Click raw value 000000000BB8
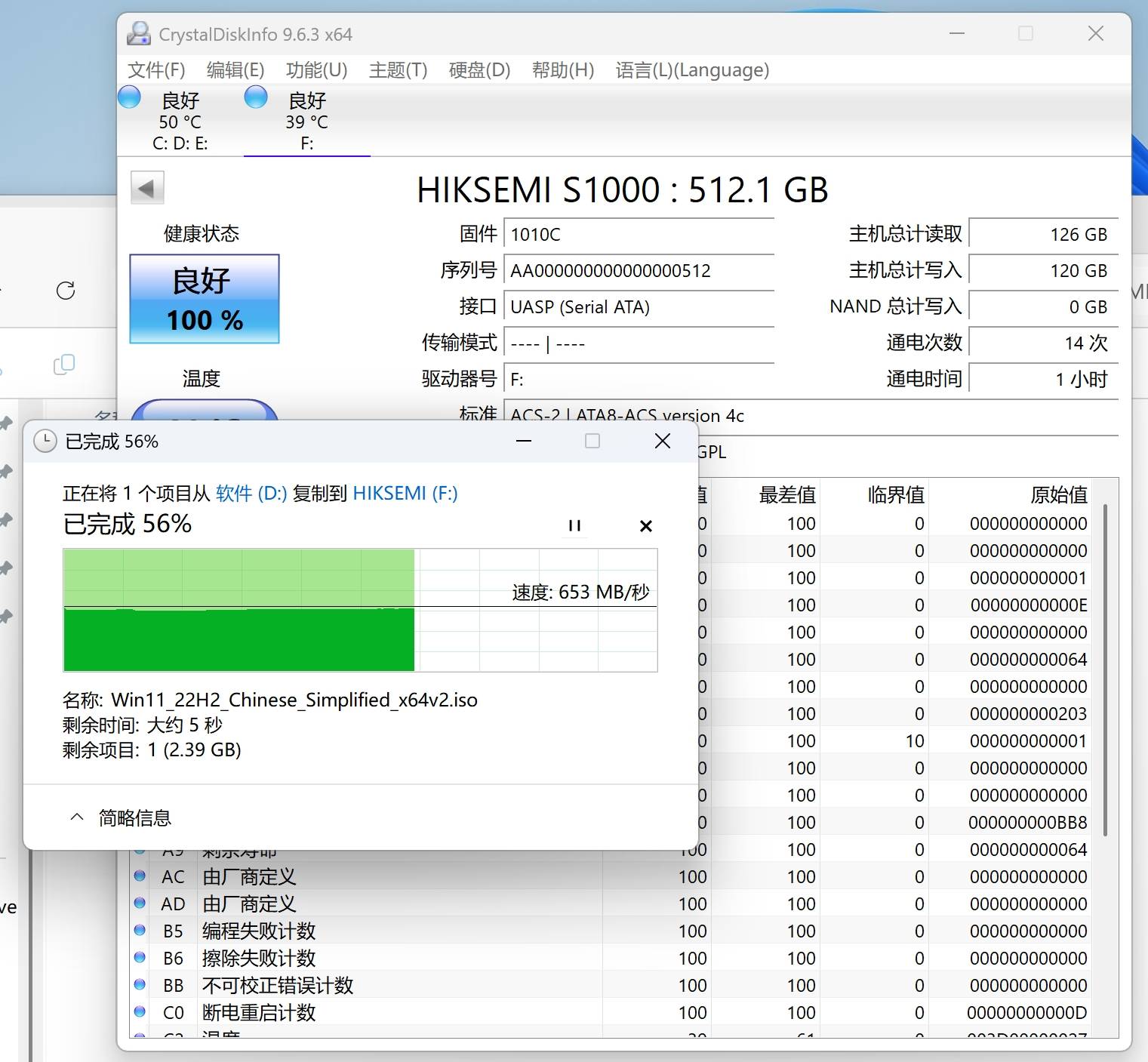Screen dimensions: 1148x1062 1027,822
